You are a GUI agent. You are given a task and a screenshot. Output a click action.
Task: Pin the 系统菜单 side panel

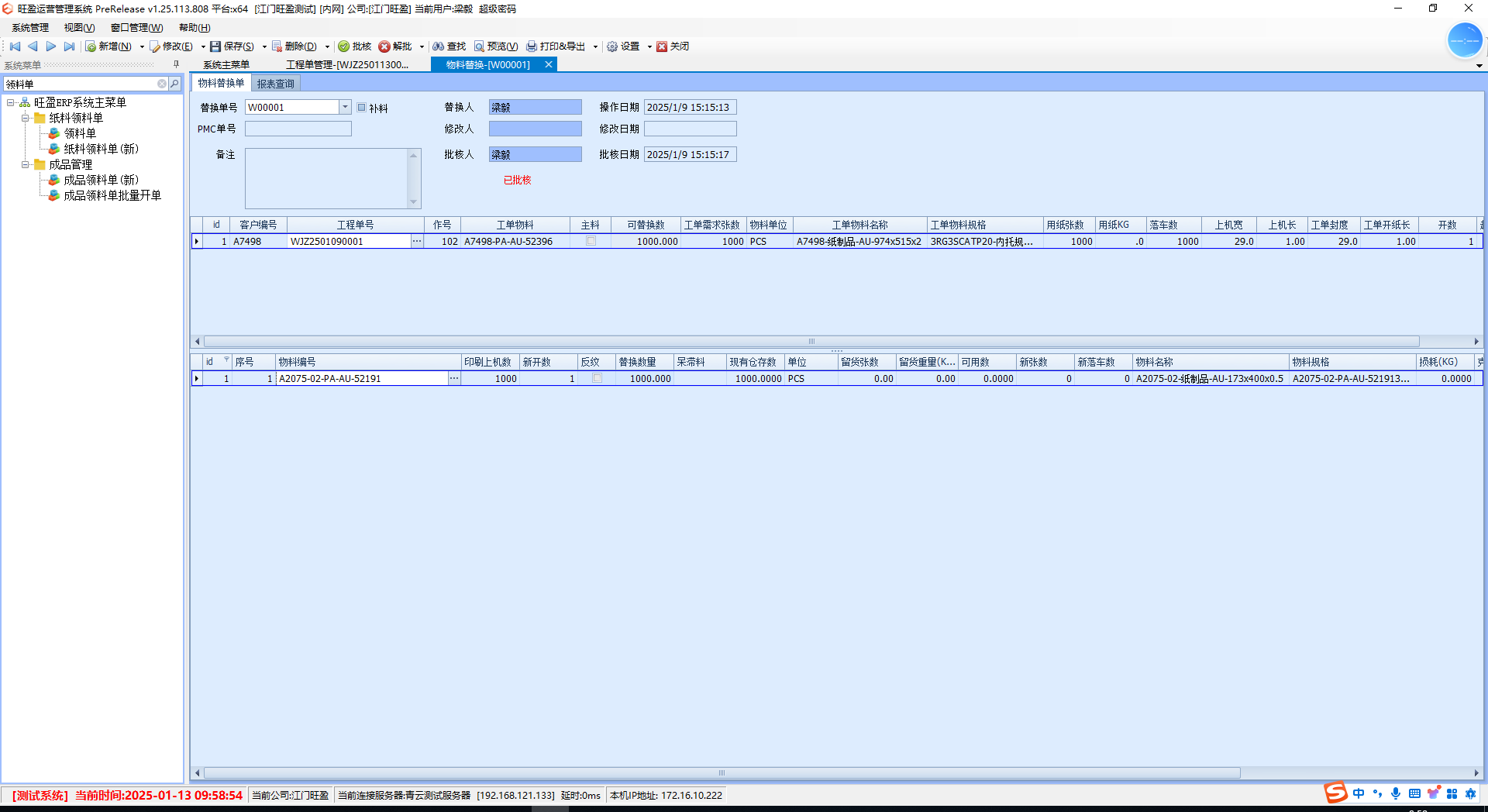[176, 65]
